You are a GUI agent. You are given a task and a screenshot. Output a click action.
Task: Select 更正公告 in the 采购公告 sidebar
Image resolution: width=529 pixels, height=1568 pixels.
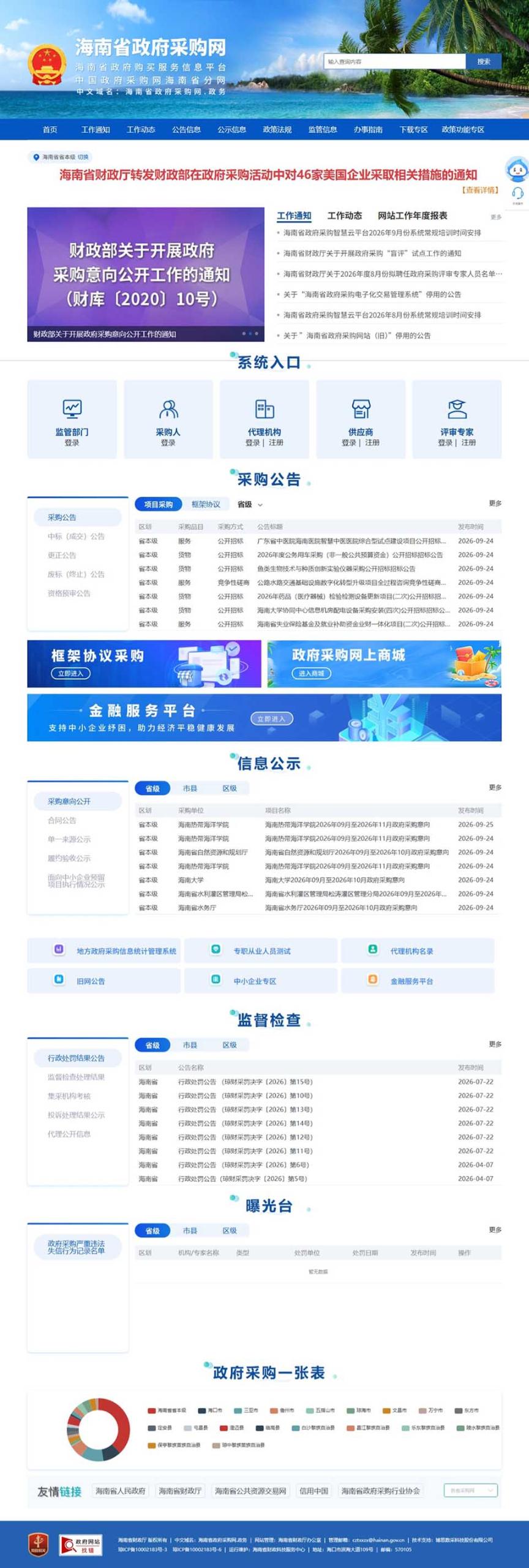click(62, 556)
